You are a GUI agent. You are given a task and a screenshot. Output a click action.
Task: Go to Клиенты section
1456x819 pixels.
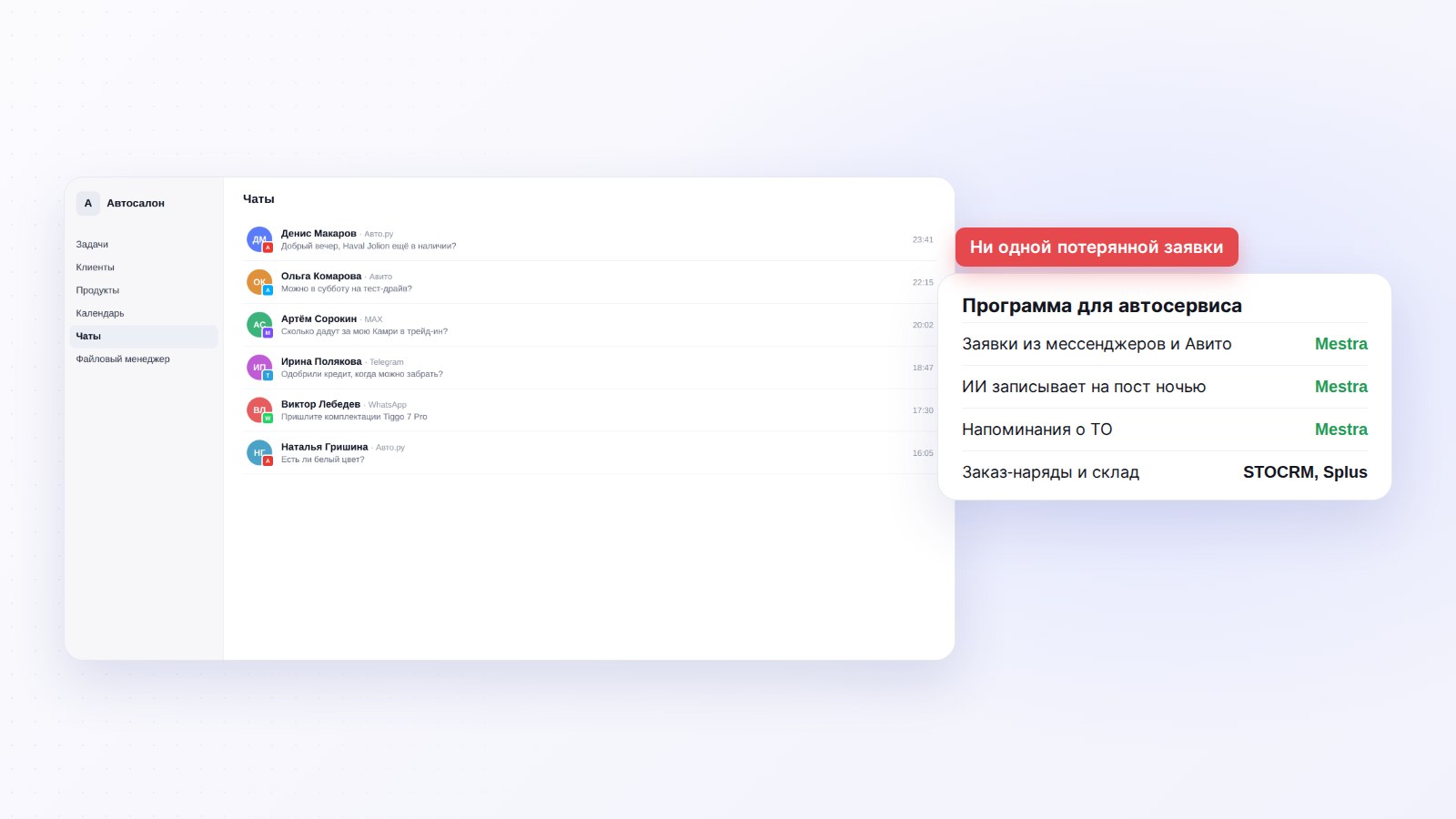[x=144, y=268]
